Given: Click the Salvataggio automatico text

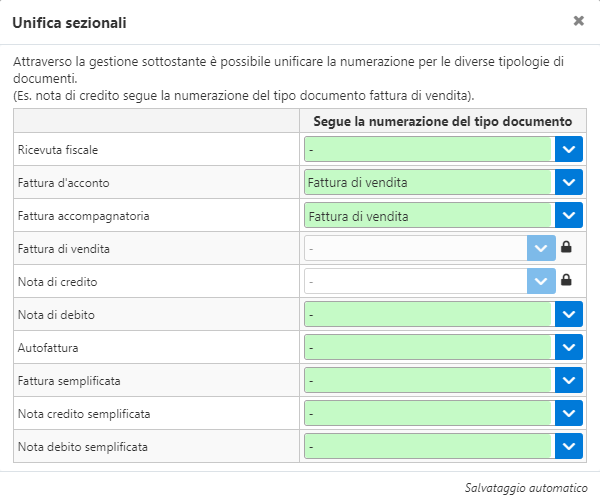Looking at the screenshot, I should (526, 488).
